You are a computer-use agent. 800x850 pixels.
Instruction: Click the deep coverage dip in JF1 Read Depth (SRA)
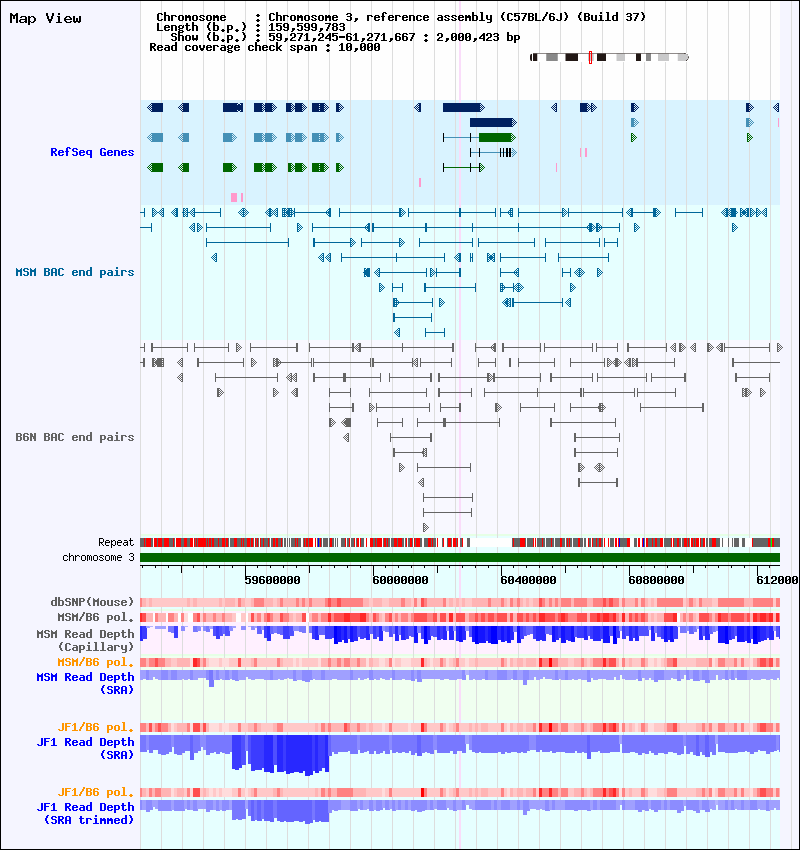[280, 755]
